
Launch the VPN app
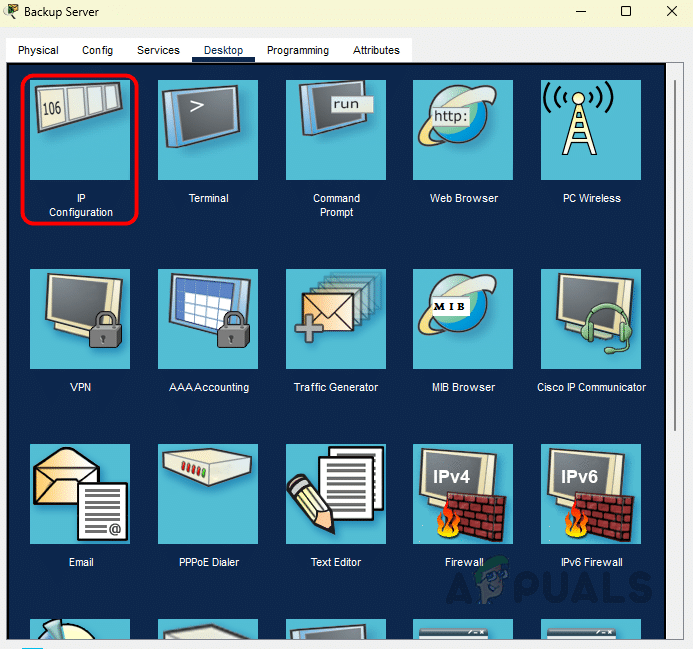(x=80, y=319)
